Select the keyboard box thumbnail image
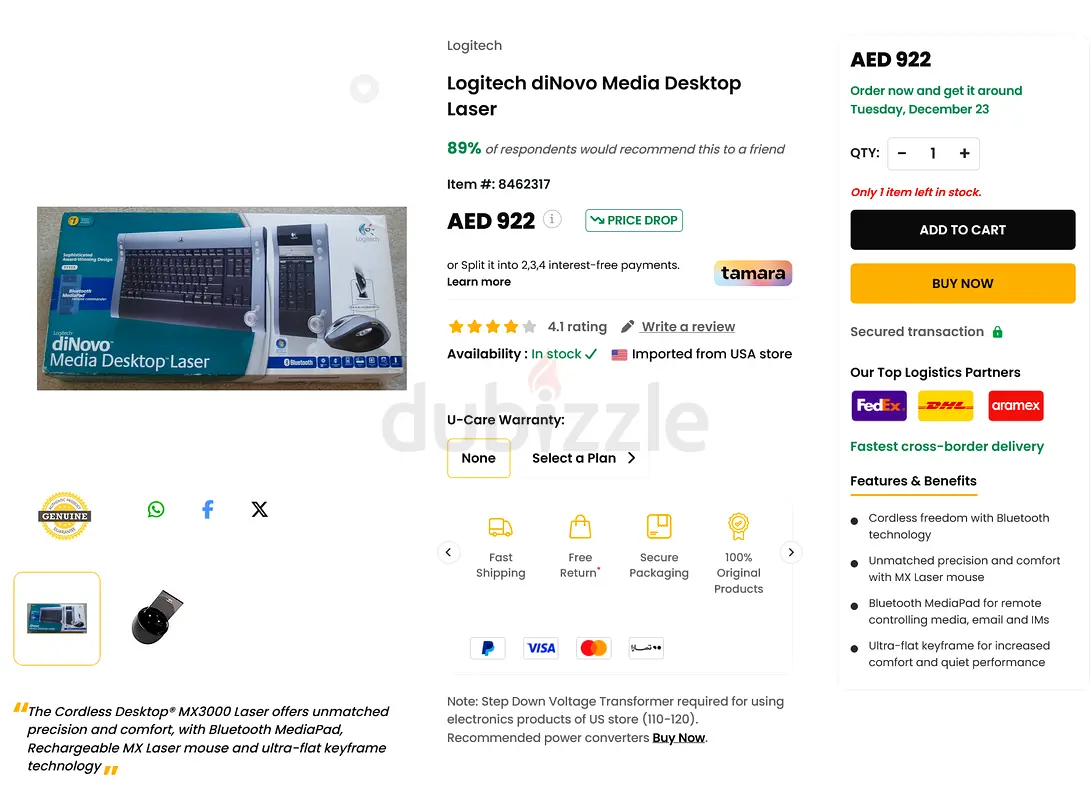Screen dimensions: 1091x800 point(57,618)
